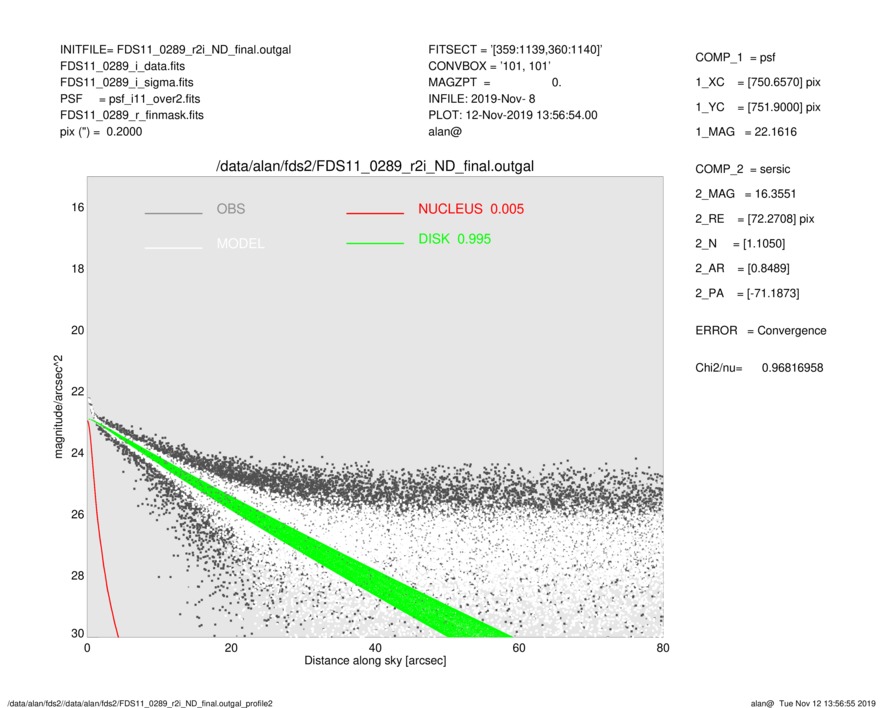Screen dimensions: 885x708
Task: Click the FDS11_0289_r_finmask.fits line
Action: pyautogui.click(x=132, y=115)
